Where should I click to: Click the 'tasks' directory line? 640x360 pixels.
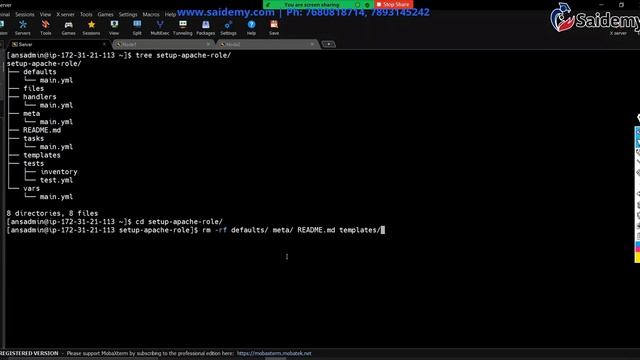click(x=33, y=138)
